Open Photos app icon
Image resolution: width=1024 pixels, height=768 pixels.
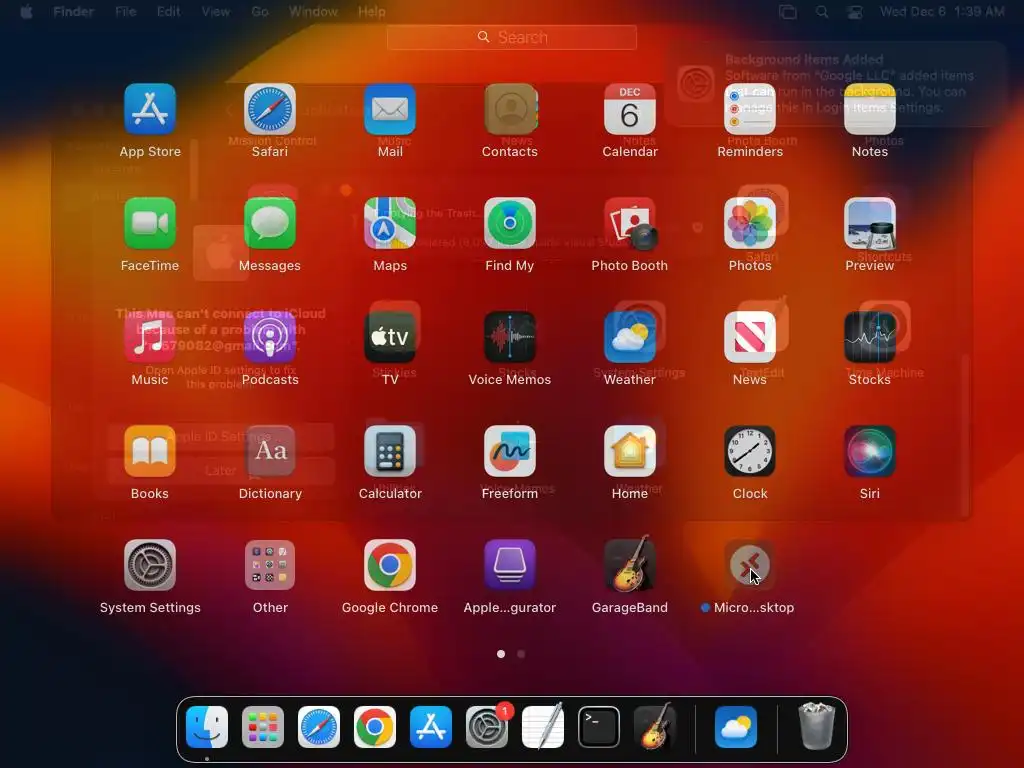(750, 223)
